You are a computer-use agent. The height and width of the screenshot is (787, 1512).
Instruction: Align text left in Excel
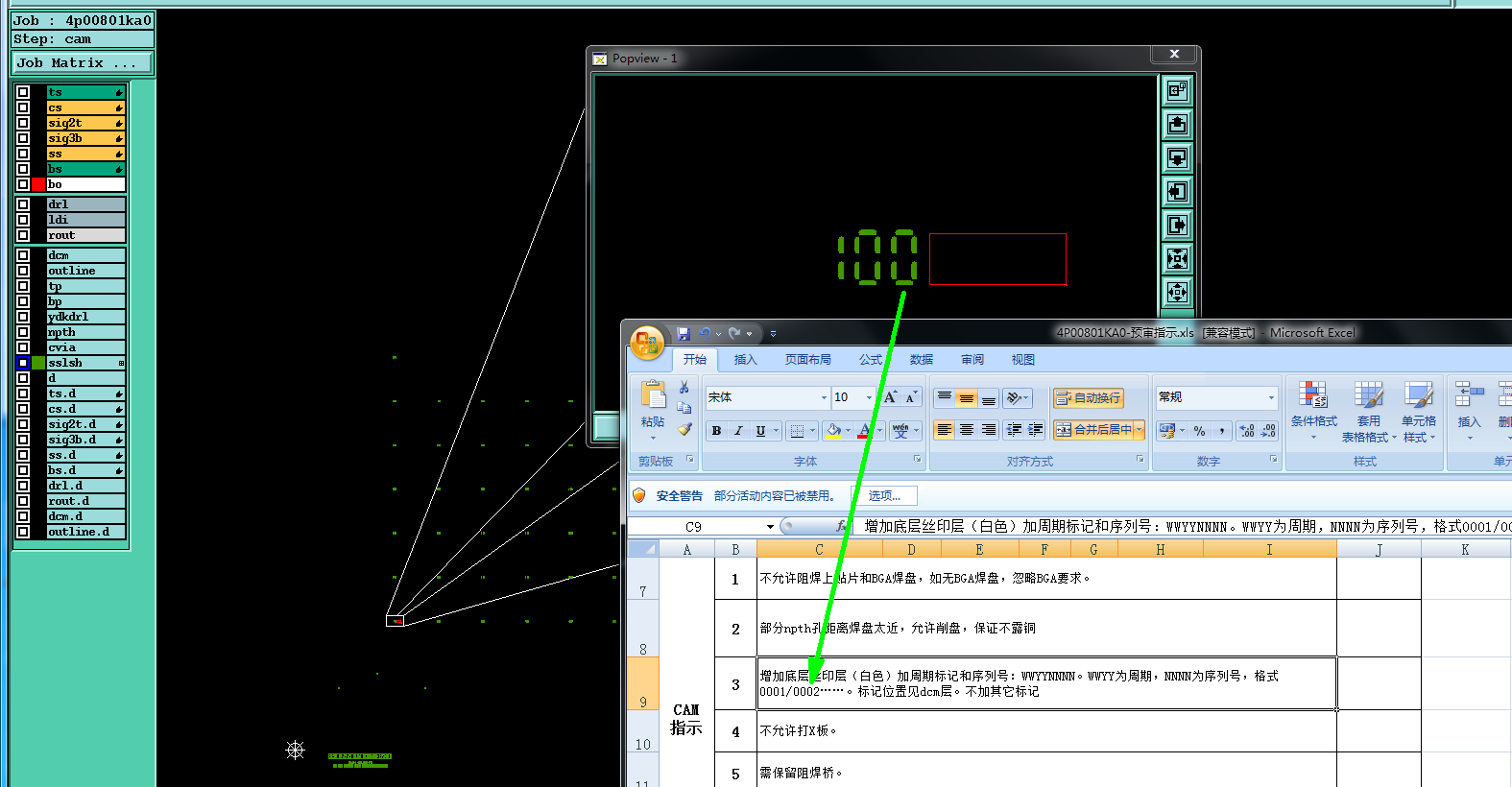point(945,430)
